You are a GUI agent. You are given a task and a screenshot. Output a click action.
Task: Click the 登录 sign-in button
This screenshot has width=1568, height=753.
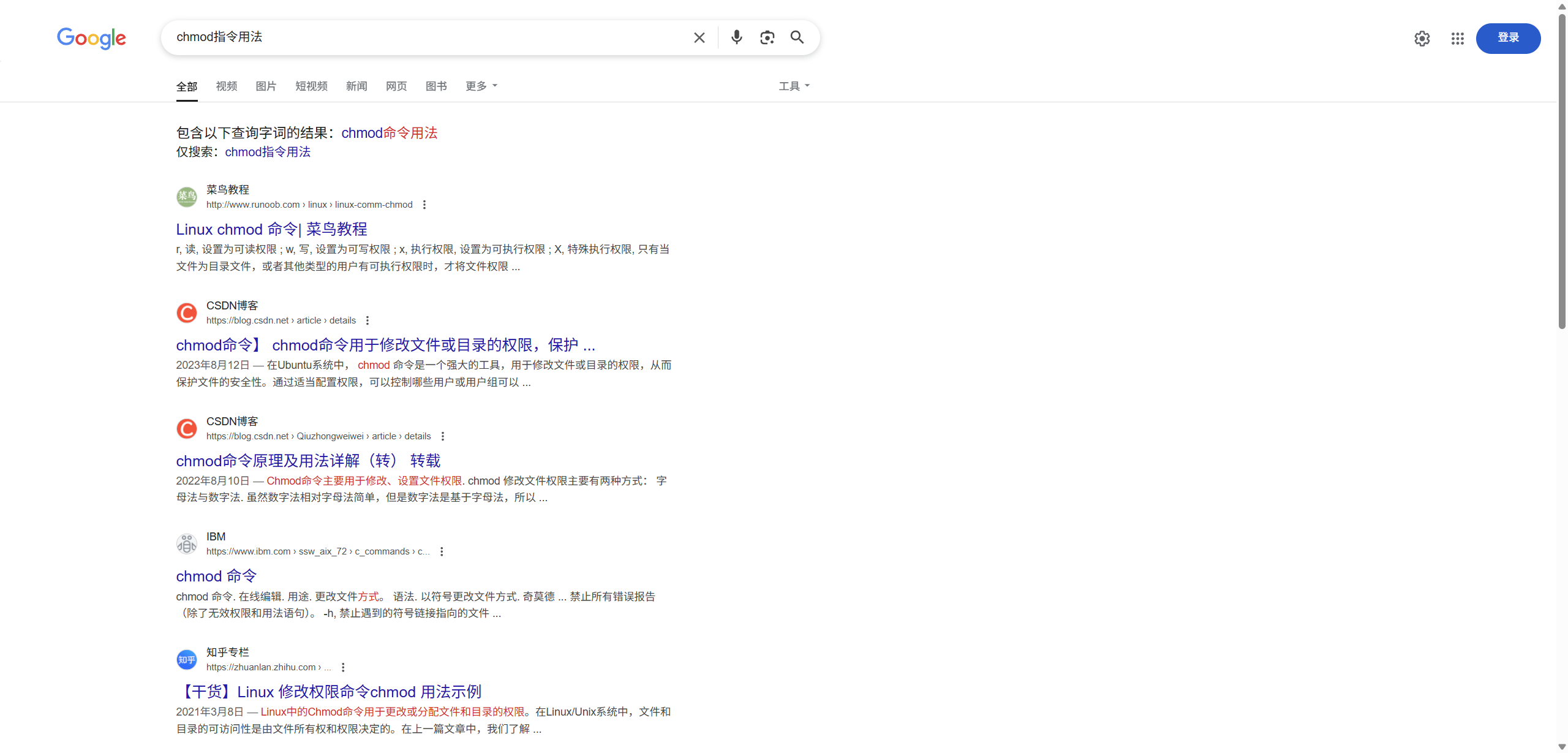coord(1508,38)
